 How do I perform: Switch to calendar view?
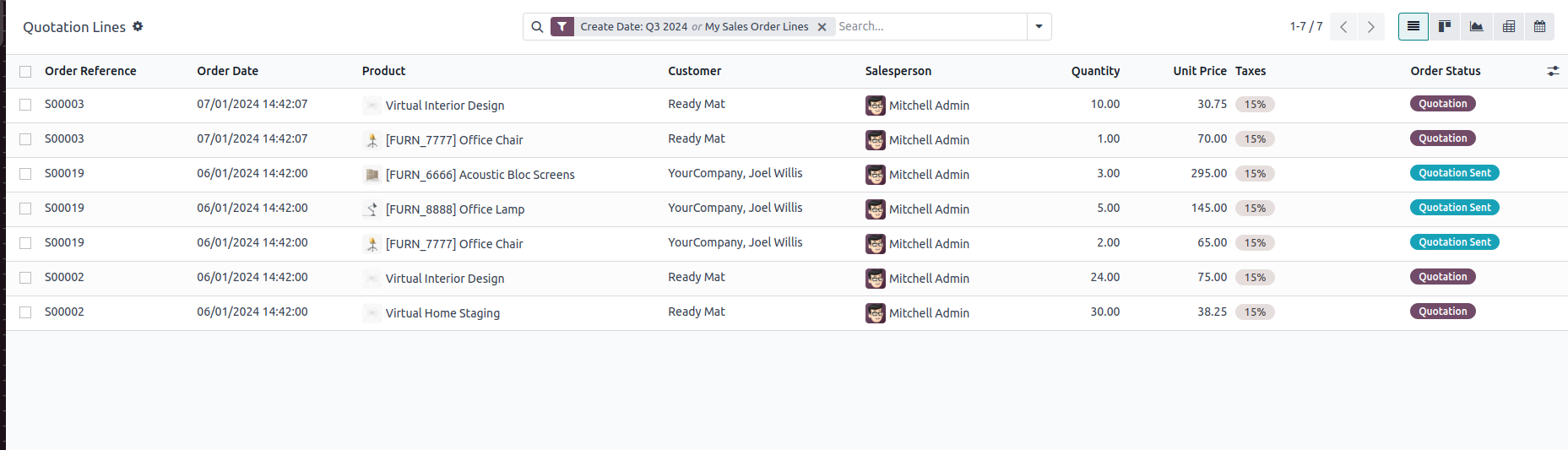point(1540,26)
